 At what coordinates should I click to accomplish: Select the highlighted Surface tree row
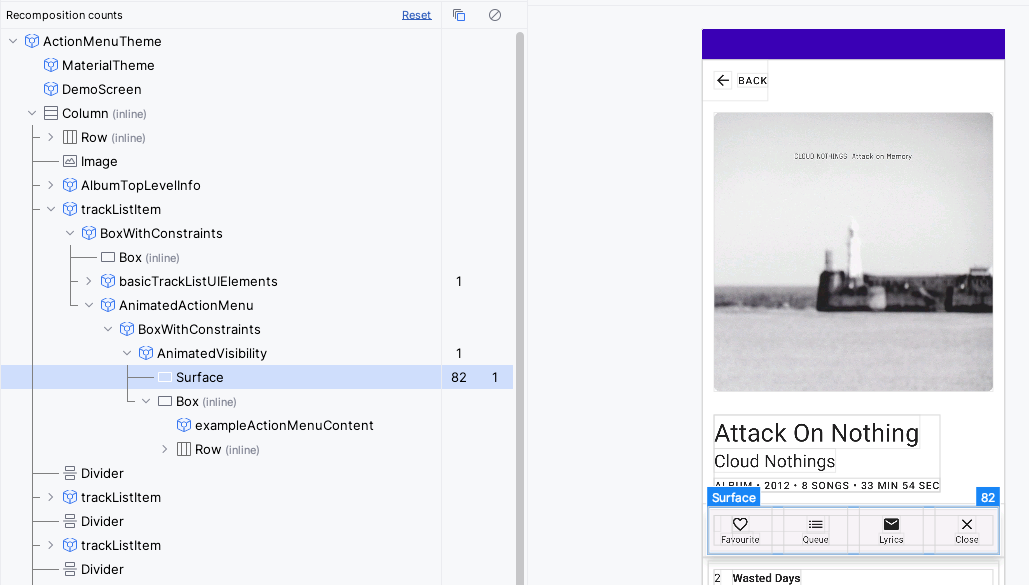pos(257,377)
